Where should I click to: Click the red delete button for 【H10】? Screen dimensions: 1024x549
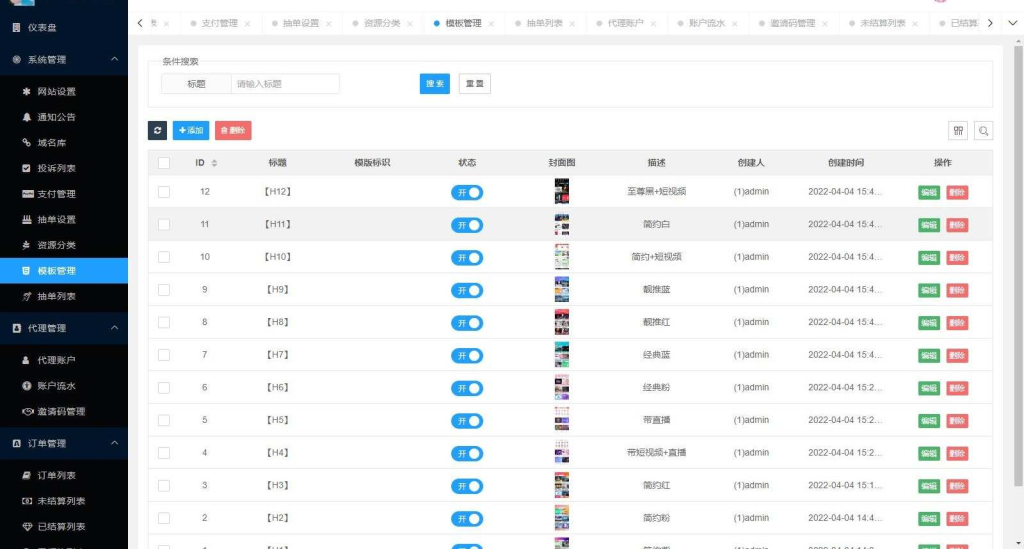click(957, 258)
